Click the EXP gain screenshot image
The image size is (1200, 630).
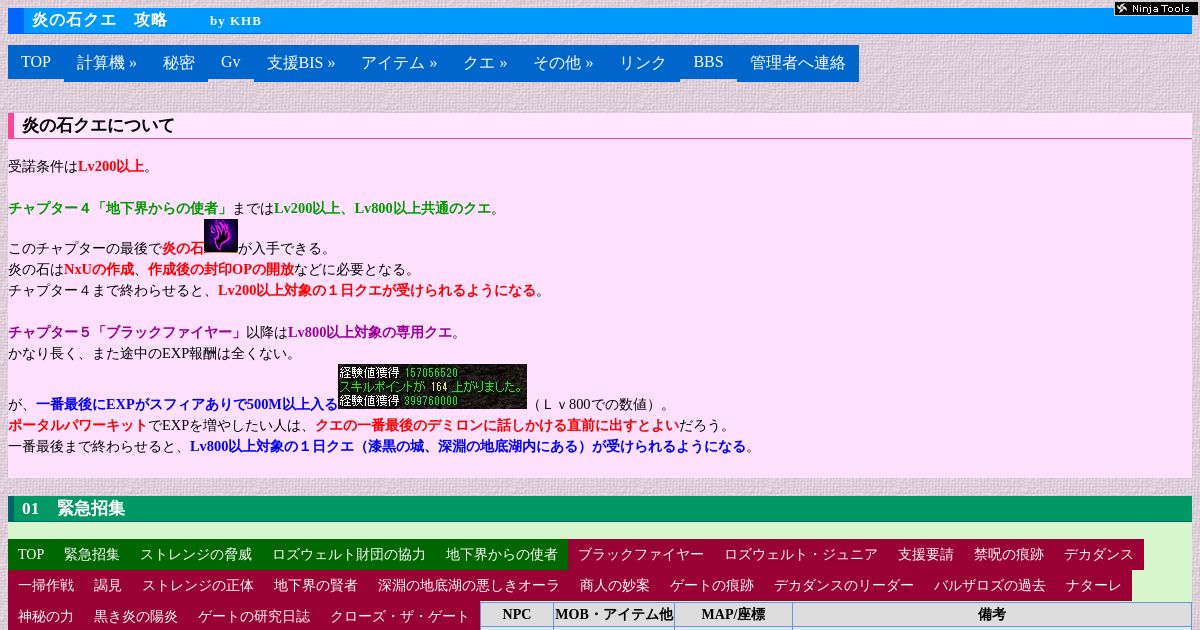432,387
